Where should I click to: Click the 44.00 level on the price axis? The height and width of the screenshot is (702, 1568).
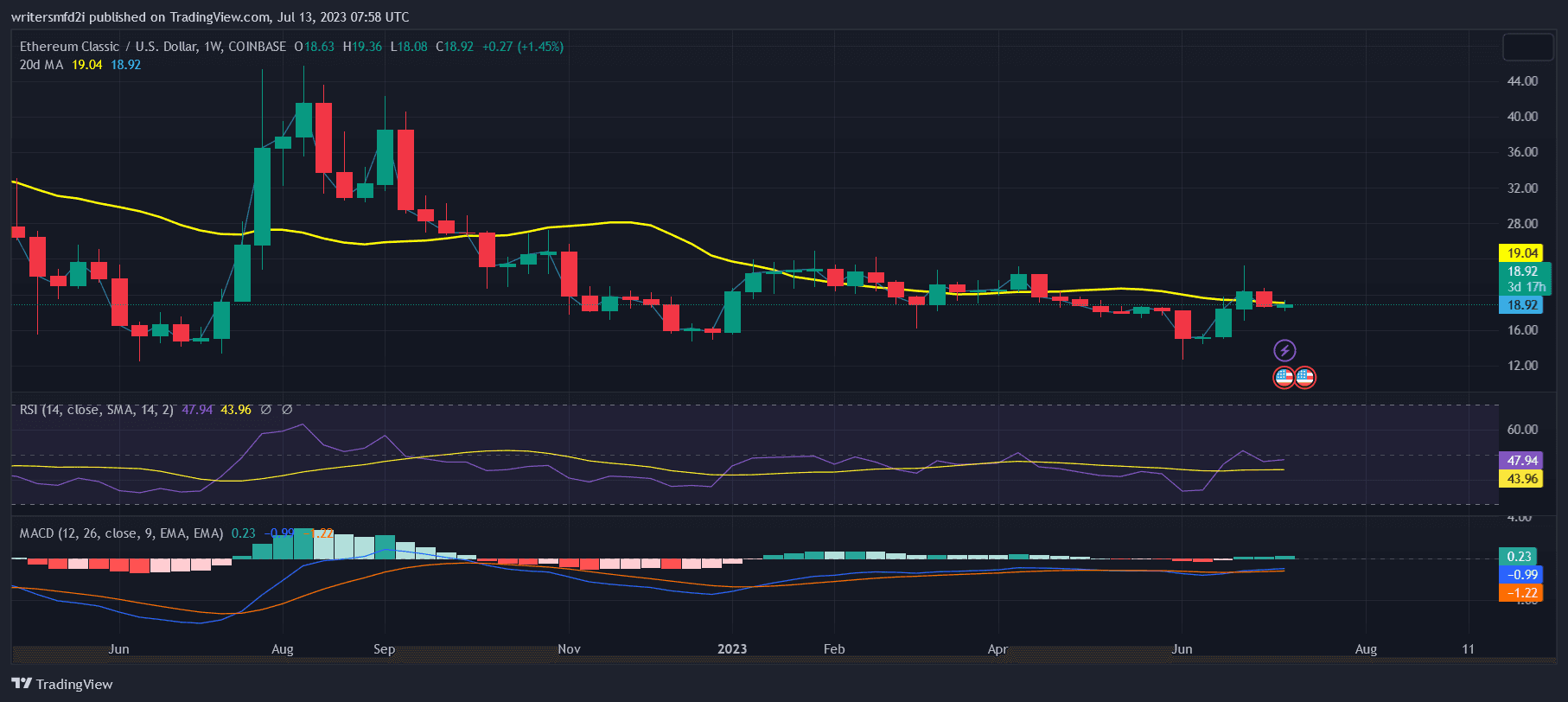[x=1522, y=81]
